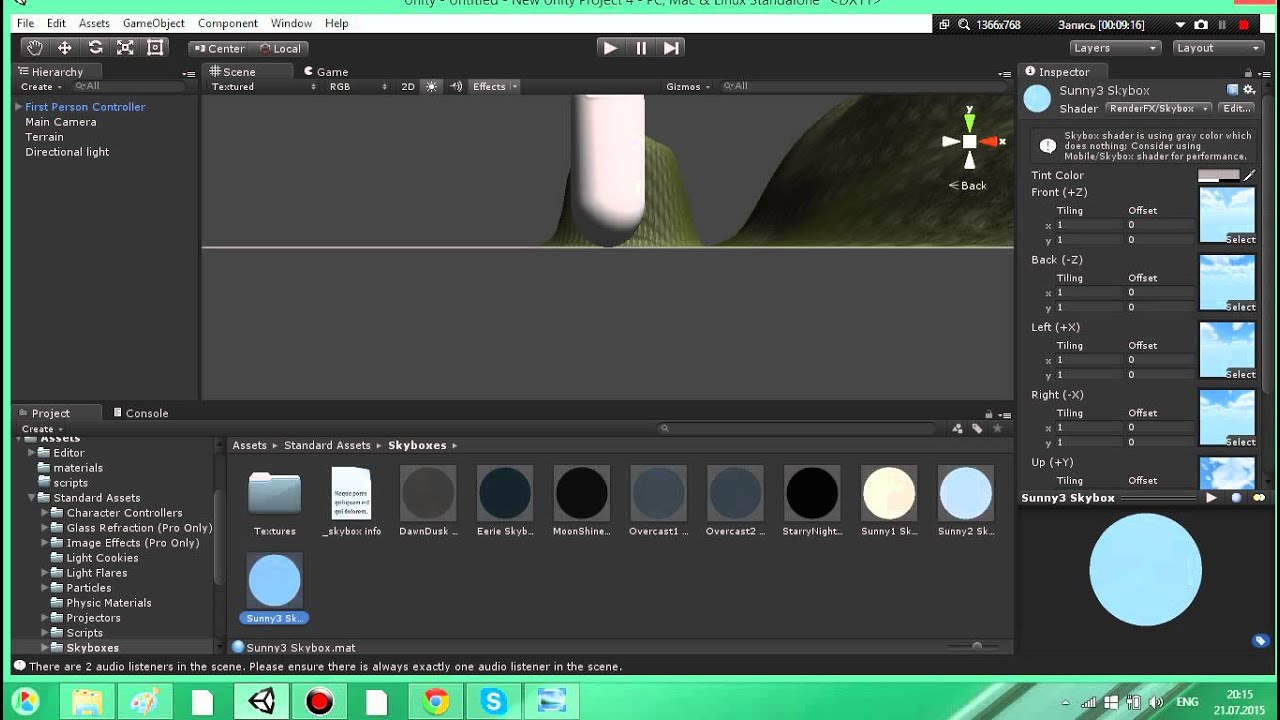Click the Scene view orientation gizmo

(969, 142)
